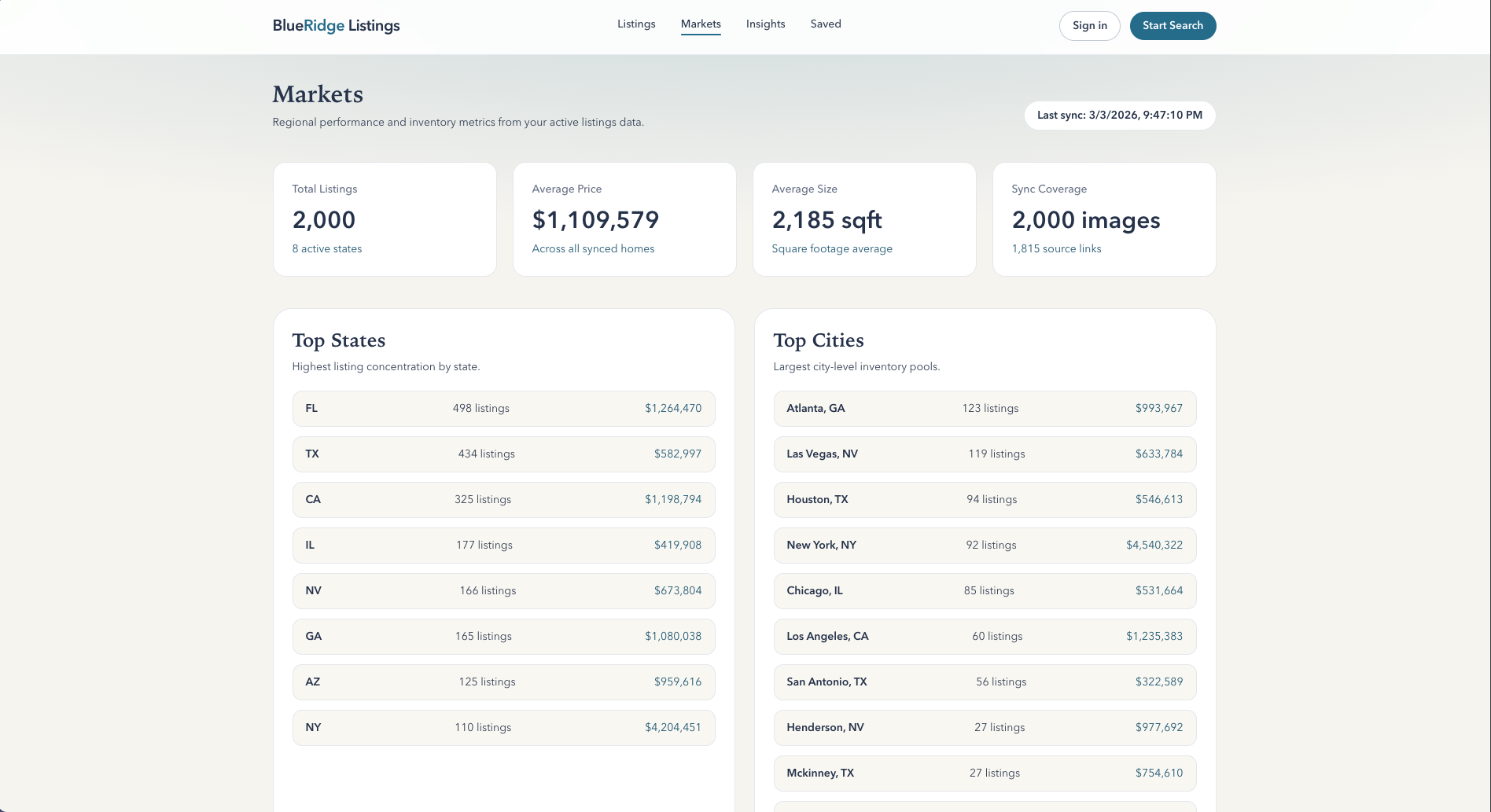The image size is (1491, 812).
Task: Click the Los Angeles, CA row
Action: 985,637
